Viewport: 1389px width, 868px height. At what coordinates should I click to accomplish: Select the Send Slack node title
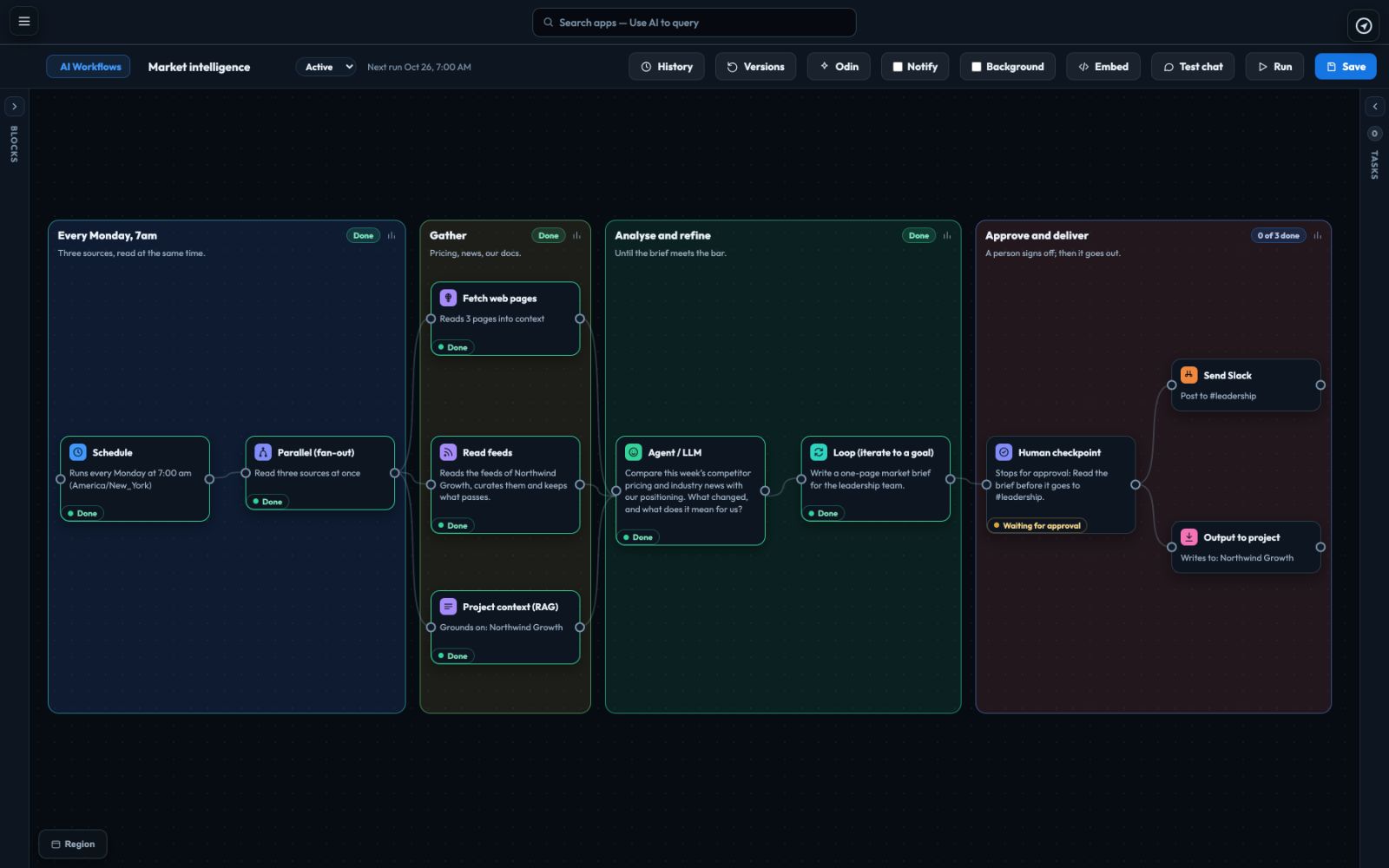(1228, 375)
